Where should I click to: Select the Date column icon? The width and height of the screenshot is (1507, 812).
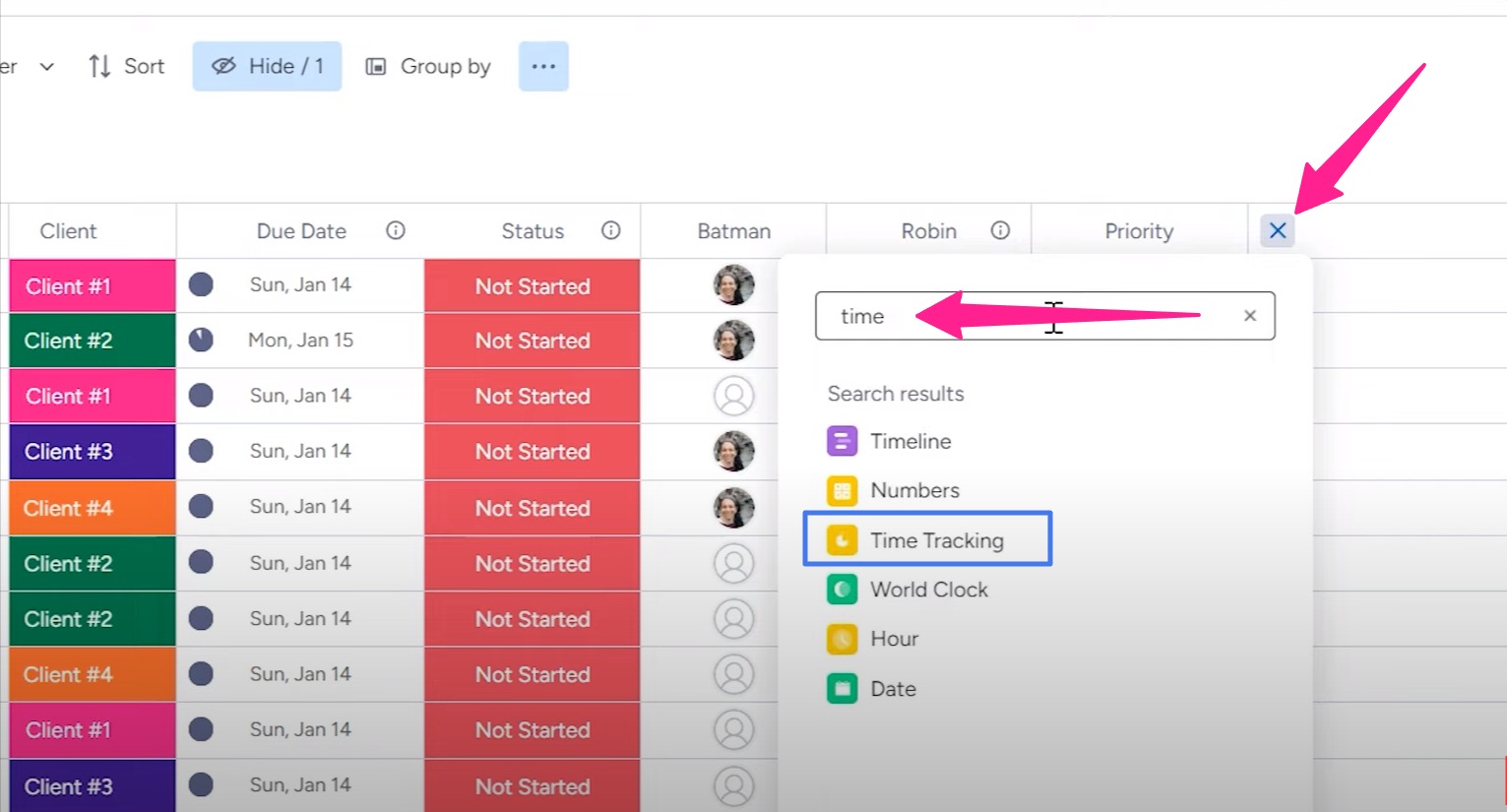tap(842, 688)
